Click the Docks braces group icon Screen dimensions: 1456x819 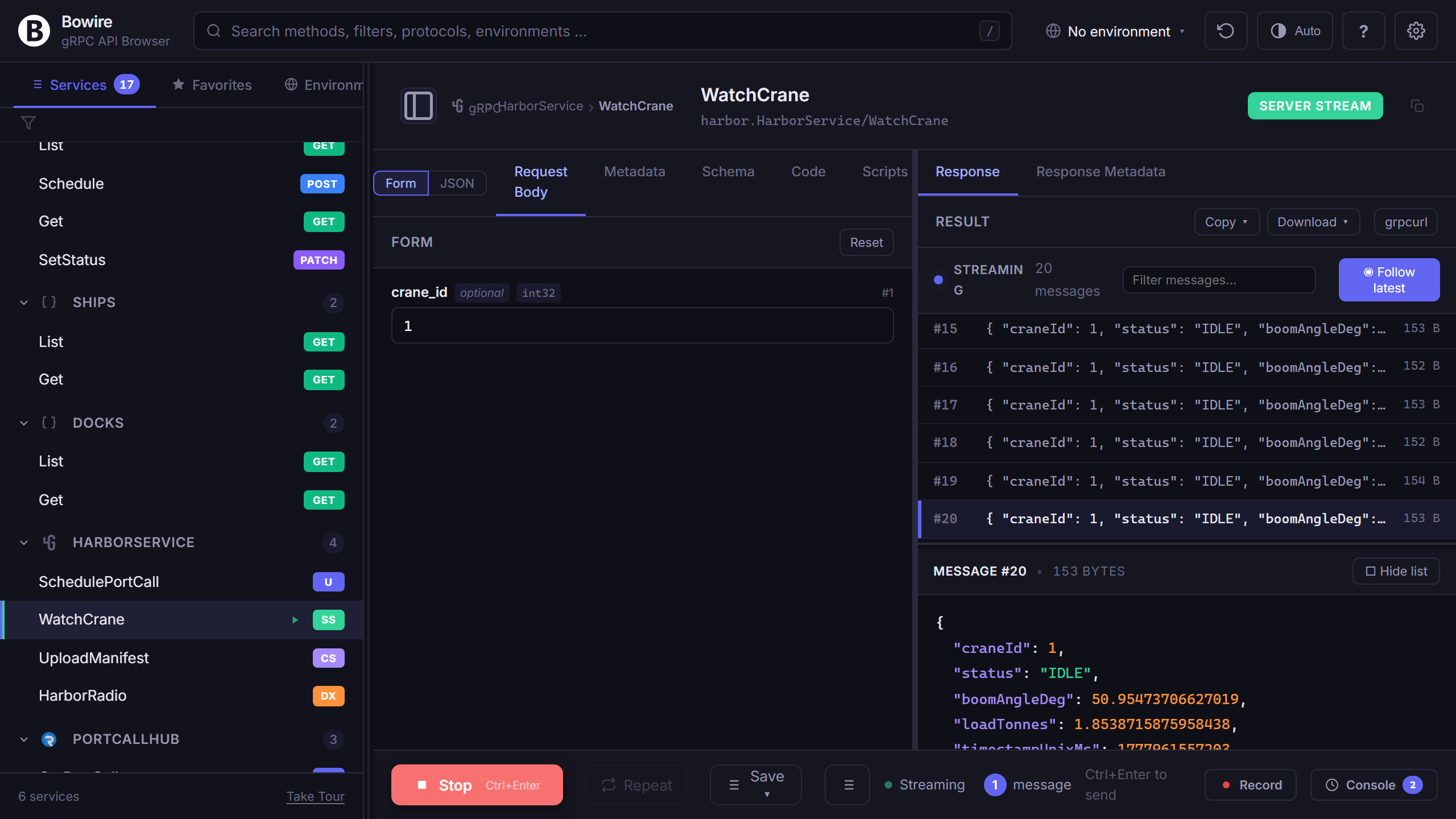point(49,423)
